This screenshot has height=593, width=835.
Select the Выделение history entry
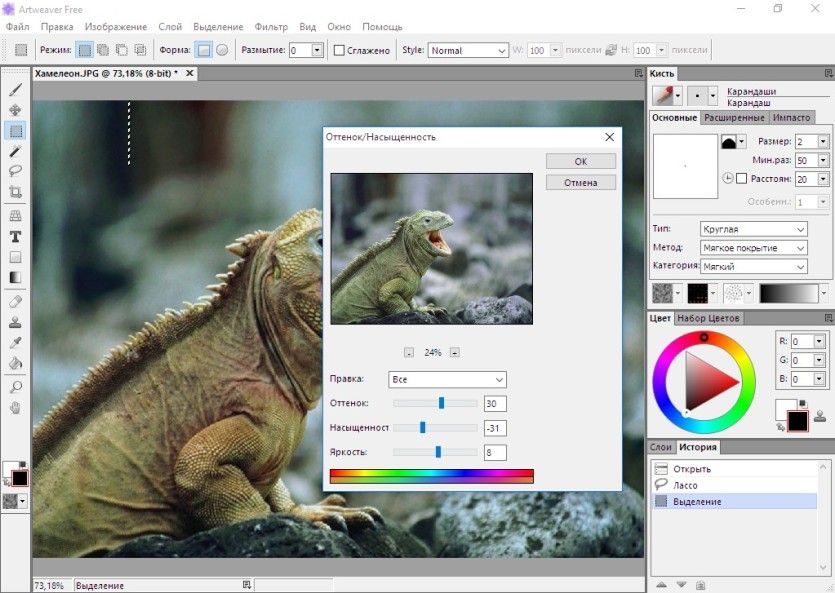[734, 501]
